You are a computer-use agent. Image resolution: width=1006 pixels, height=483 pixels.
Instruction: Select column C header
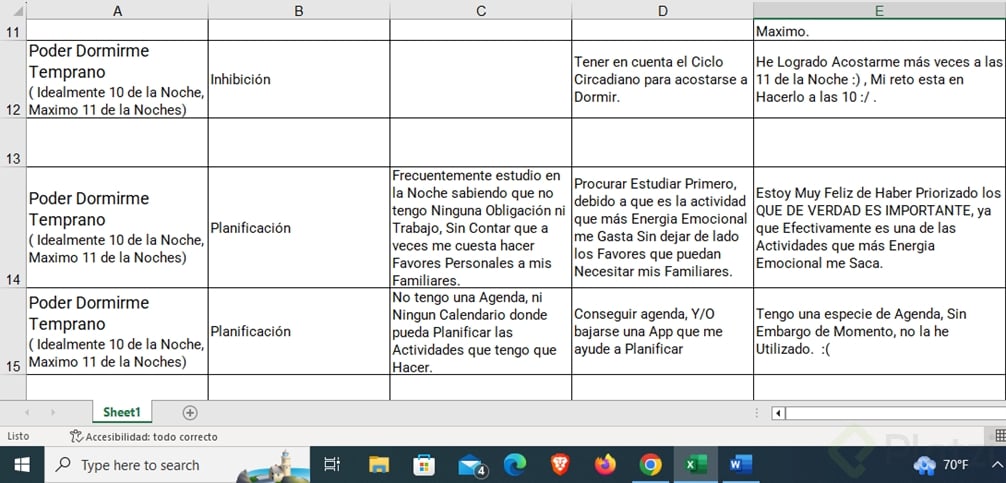(x=481, y=10)
